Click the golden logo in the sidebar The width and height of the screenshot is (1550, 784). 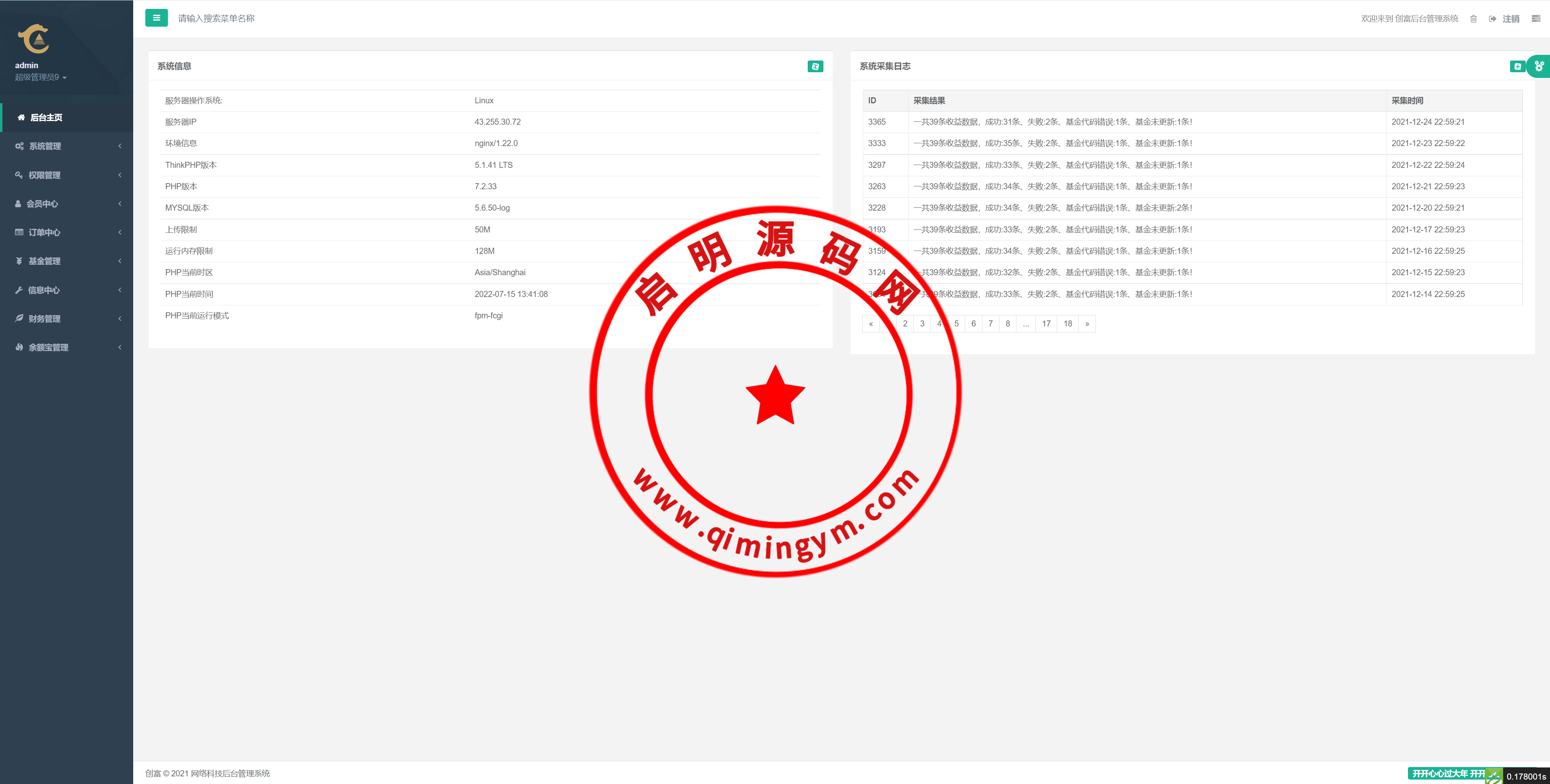click(34, 38)
